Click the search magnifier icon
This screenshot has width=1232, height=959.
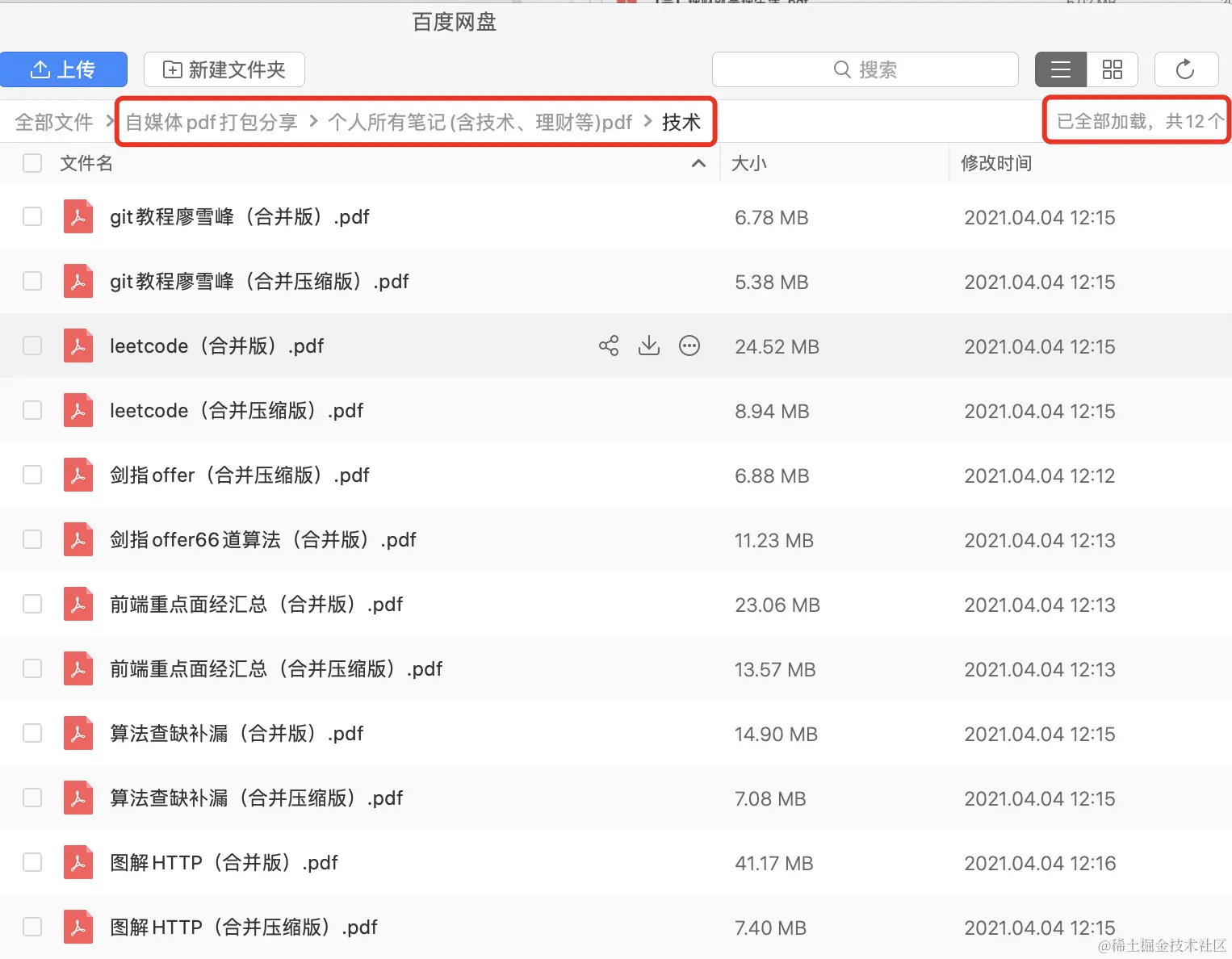point(842,69)
